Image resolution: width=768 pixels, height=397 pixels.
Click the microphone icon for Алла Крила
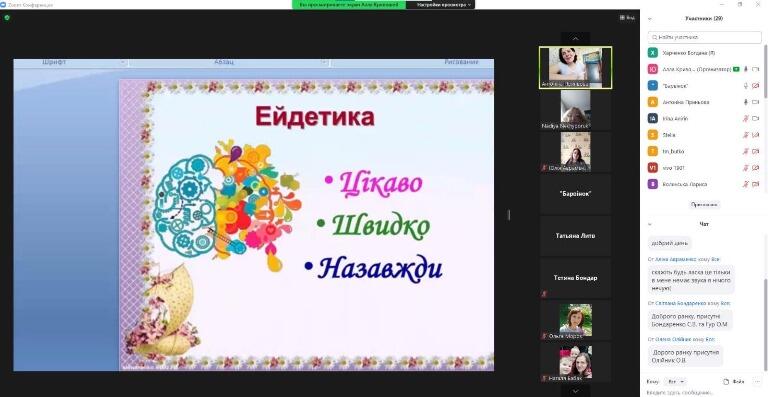point(746,70)
